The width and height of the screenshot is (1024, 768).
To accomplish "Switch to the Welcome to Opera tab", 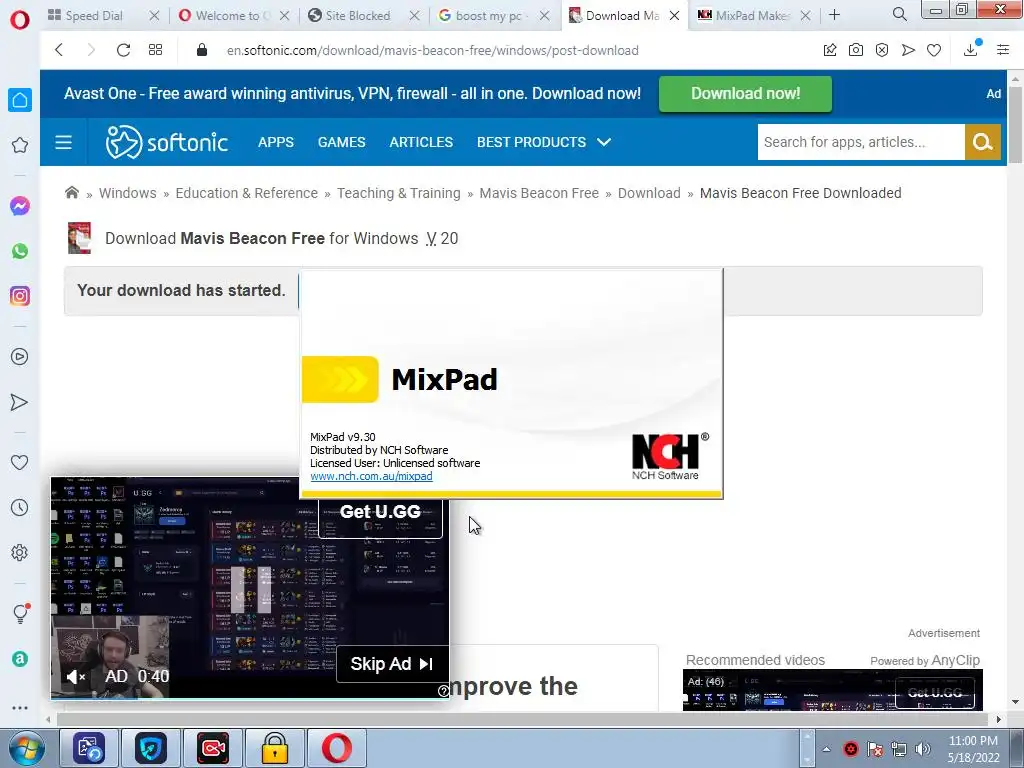I will click(x=232, y=16).
